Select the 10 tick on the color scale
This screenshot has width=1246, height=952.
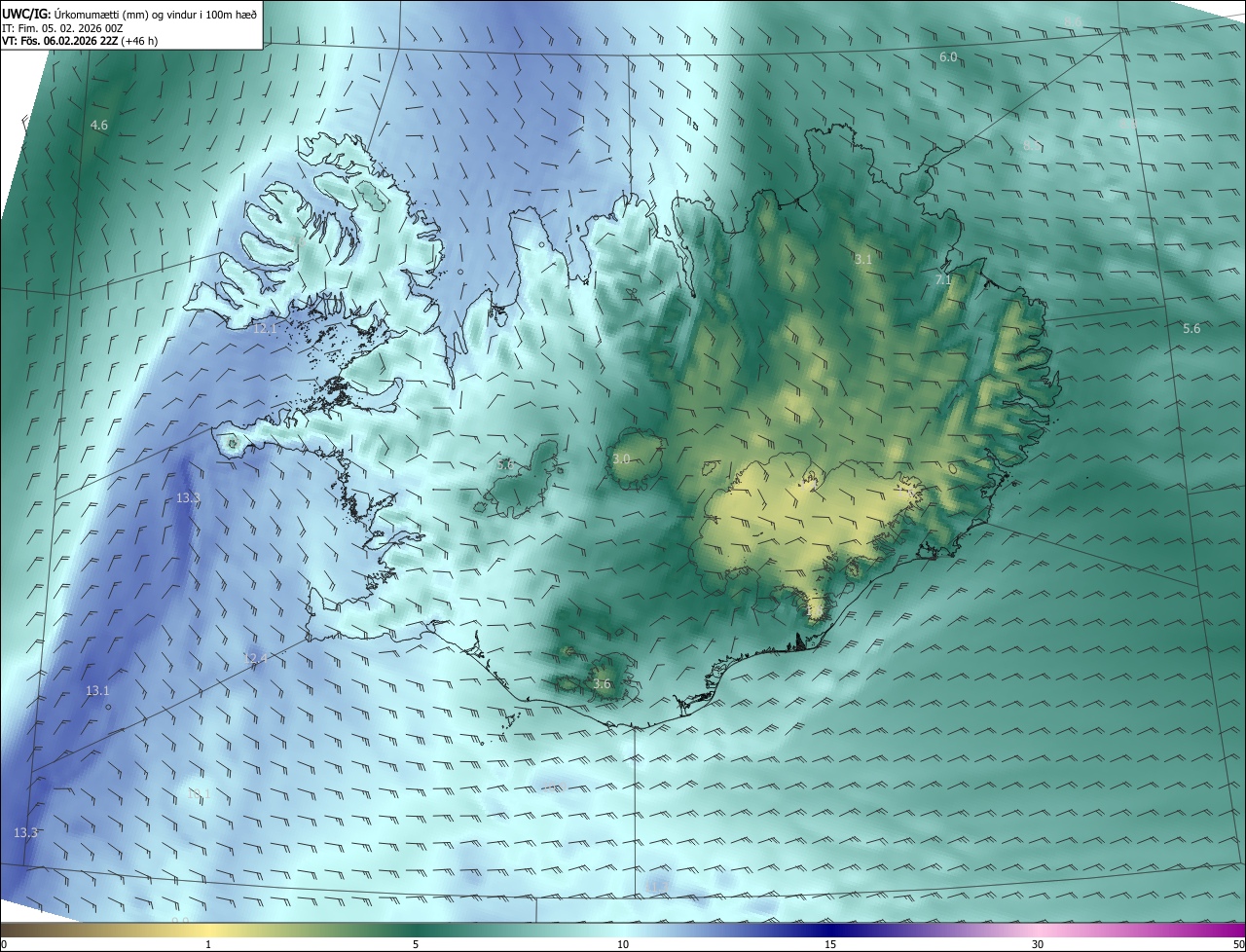click(623, 944)
